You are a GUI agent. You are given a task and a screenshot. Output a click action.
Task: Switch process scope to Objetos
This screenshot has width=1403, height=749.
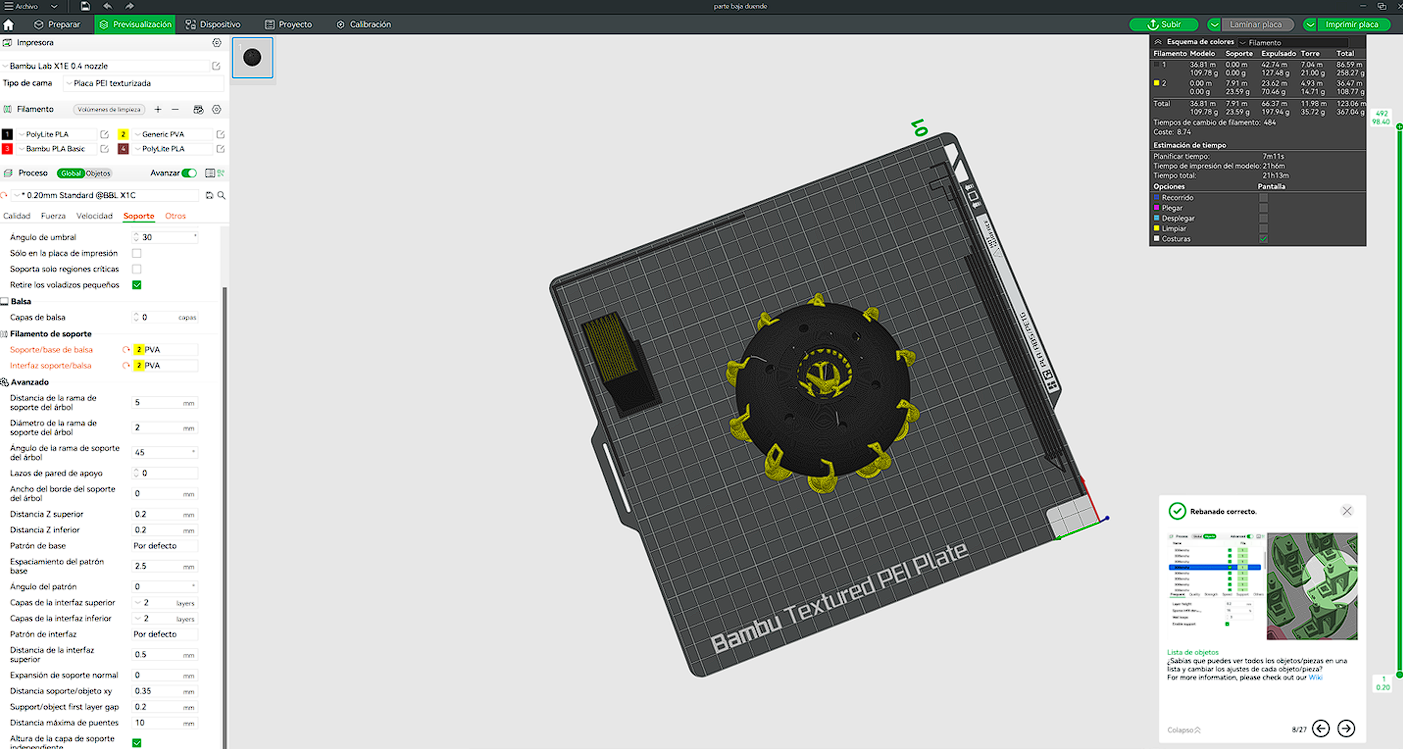click(98, 173)
